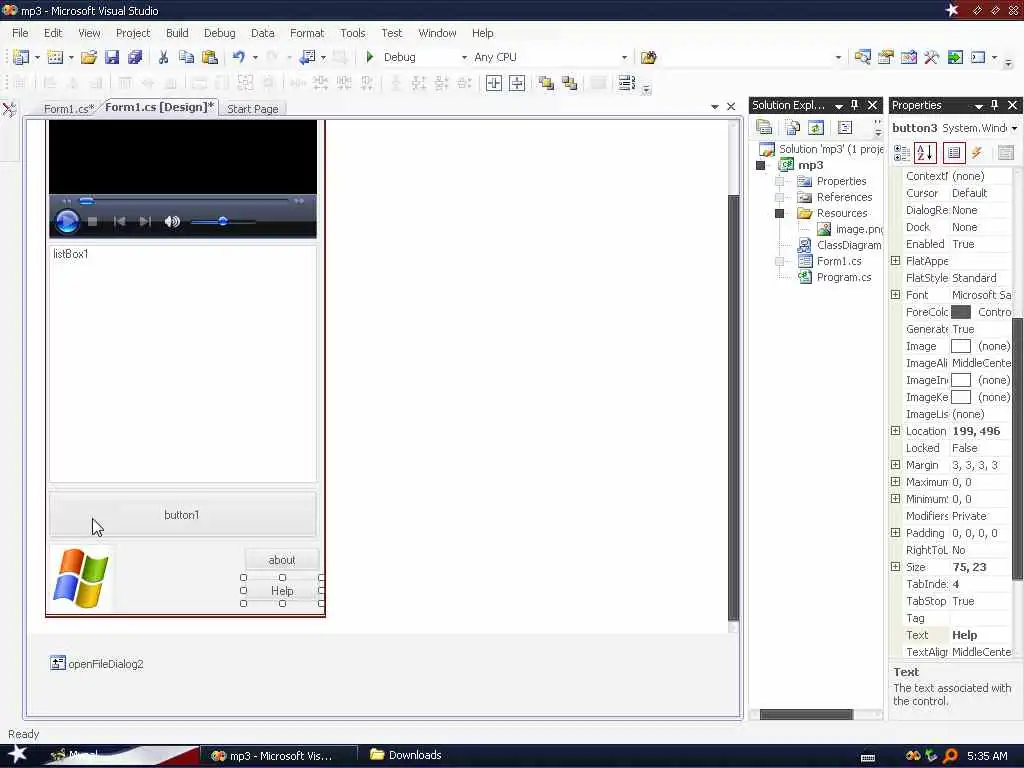Click the button1 button on form
Viewport: 1024px width, 768px height.
[182, 515]
